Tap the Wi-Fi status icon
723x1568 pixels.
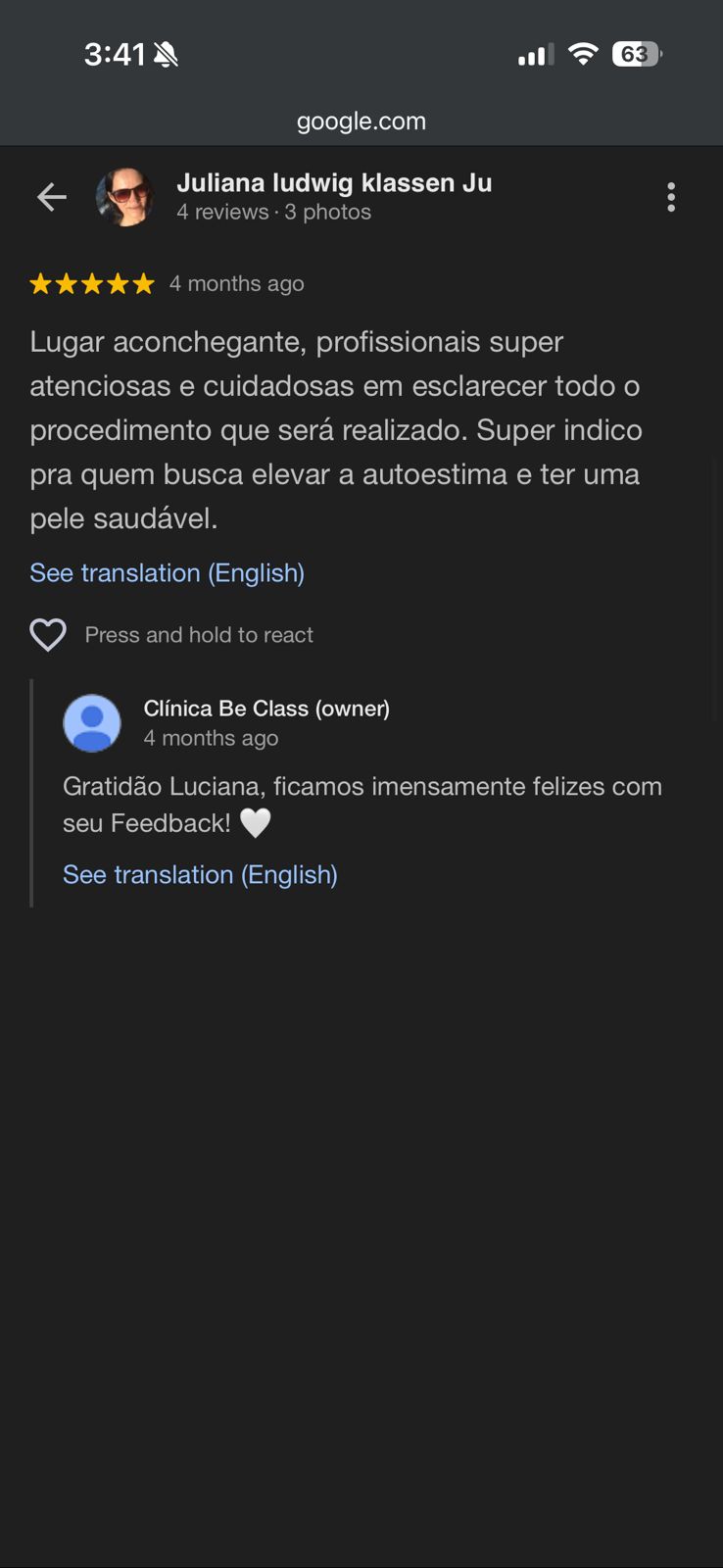pos(583,54)
